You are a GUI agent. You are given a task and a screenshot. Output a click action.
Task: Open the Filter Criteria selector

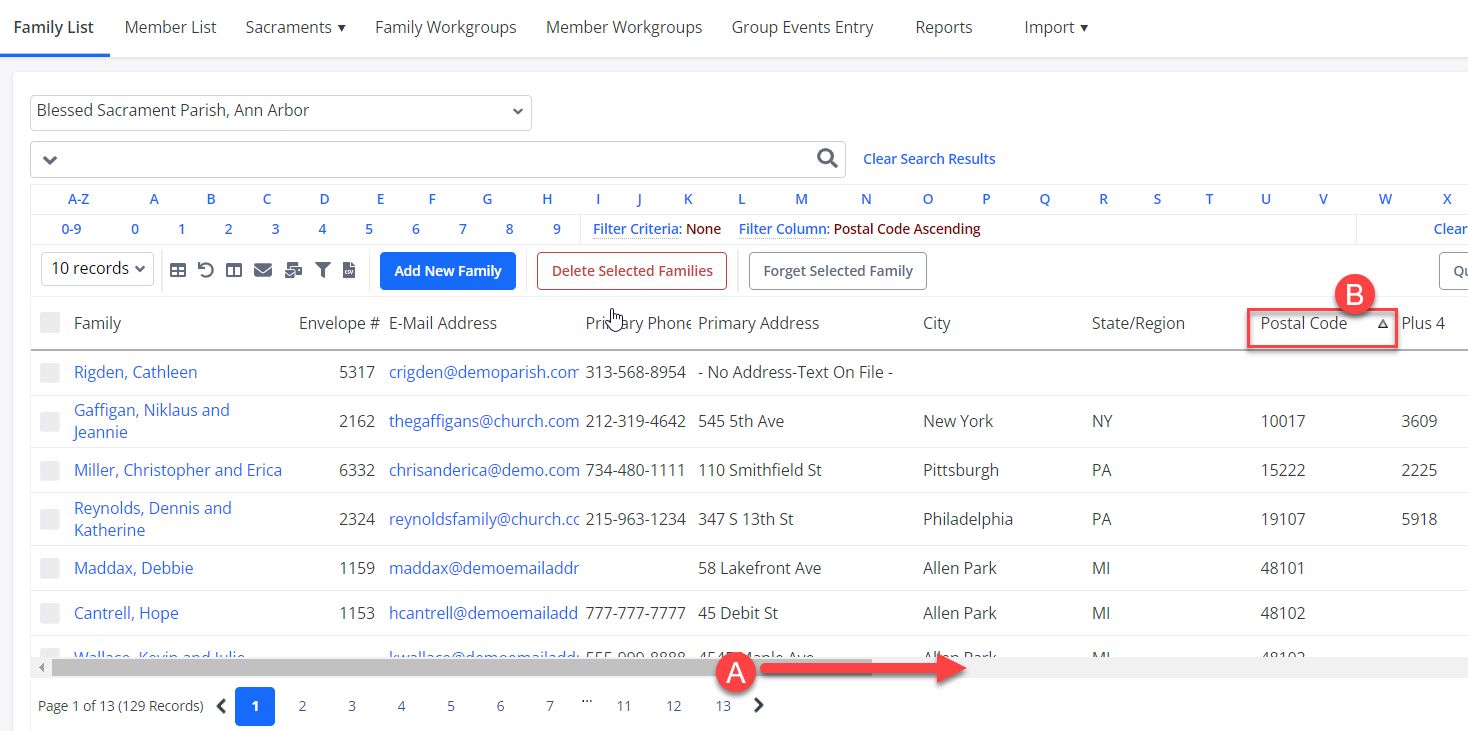637,229
